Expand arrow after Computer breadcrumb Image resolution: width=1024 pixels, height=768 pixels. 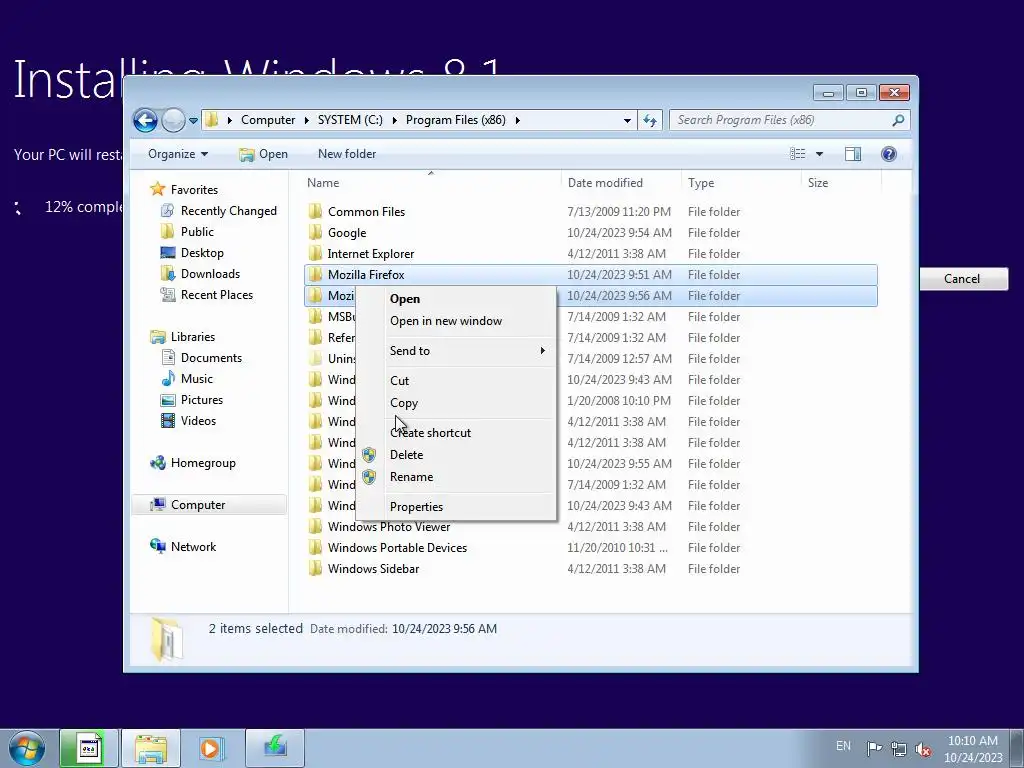306,120
